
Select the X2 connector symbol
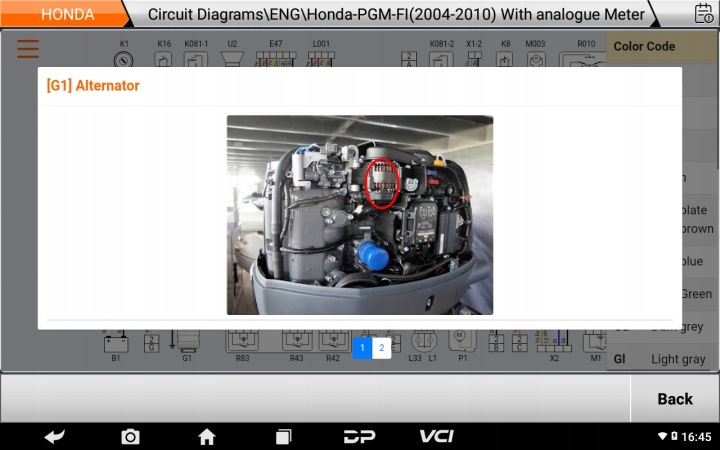pos(554,342)
